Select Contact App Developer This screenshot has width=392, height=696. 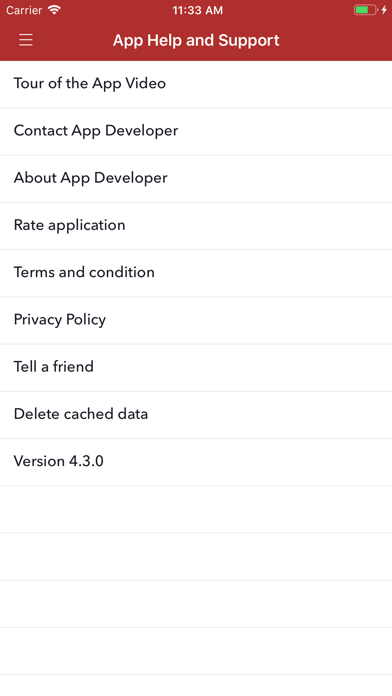(x=196, y=131)
